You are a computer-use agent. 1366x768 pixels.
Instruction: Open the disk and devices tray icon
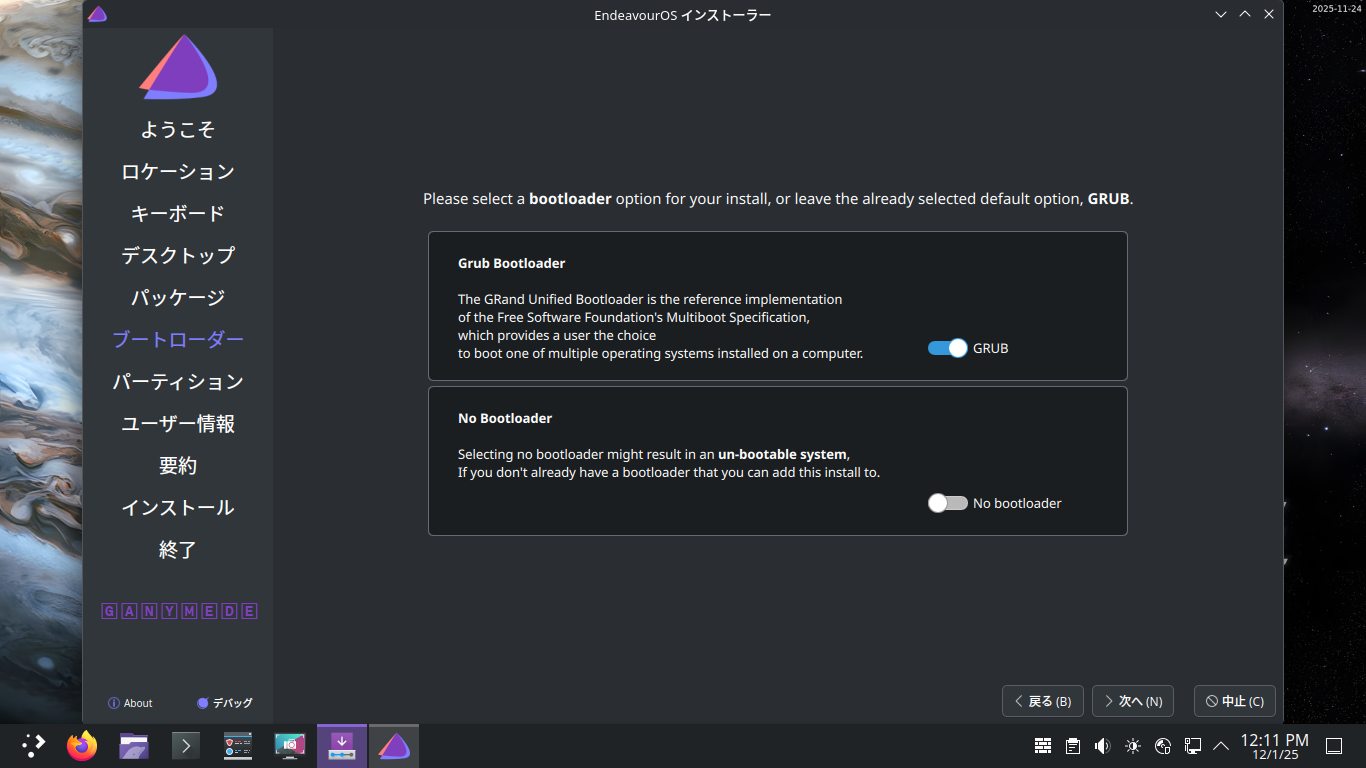click(1162, 746)
